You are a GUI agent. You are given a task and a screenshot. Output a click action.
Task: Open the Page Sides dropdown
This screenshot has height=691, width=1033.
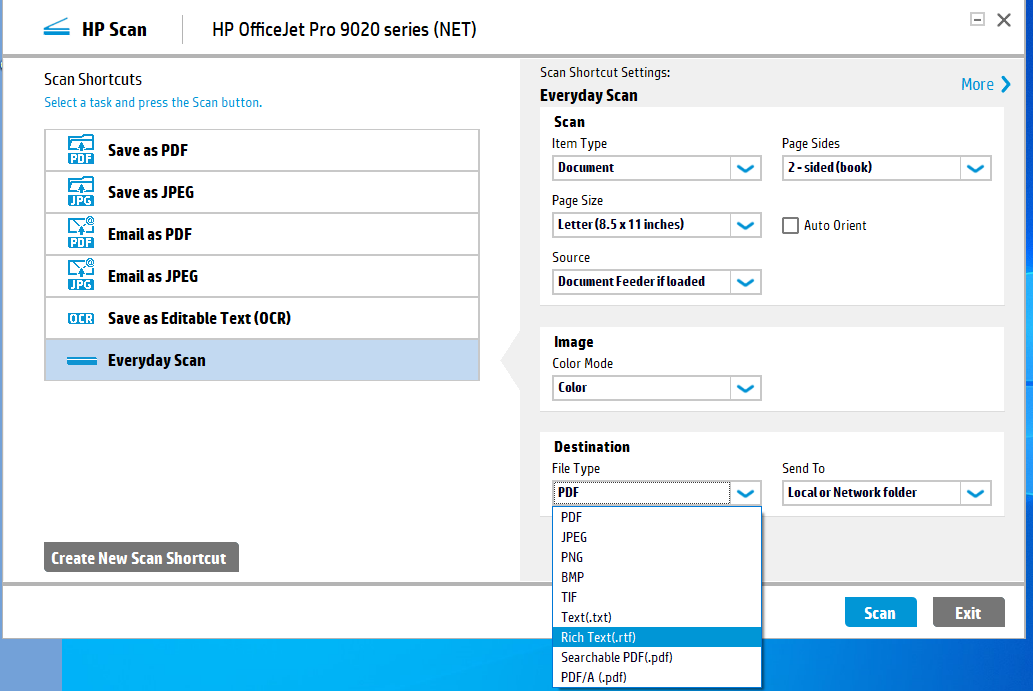click(x=974, y=168)
